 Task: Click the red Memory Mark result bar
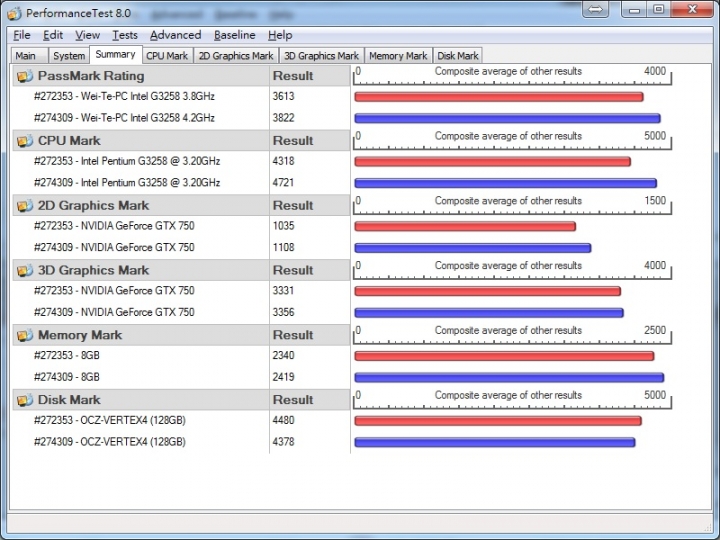point(504,356)
